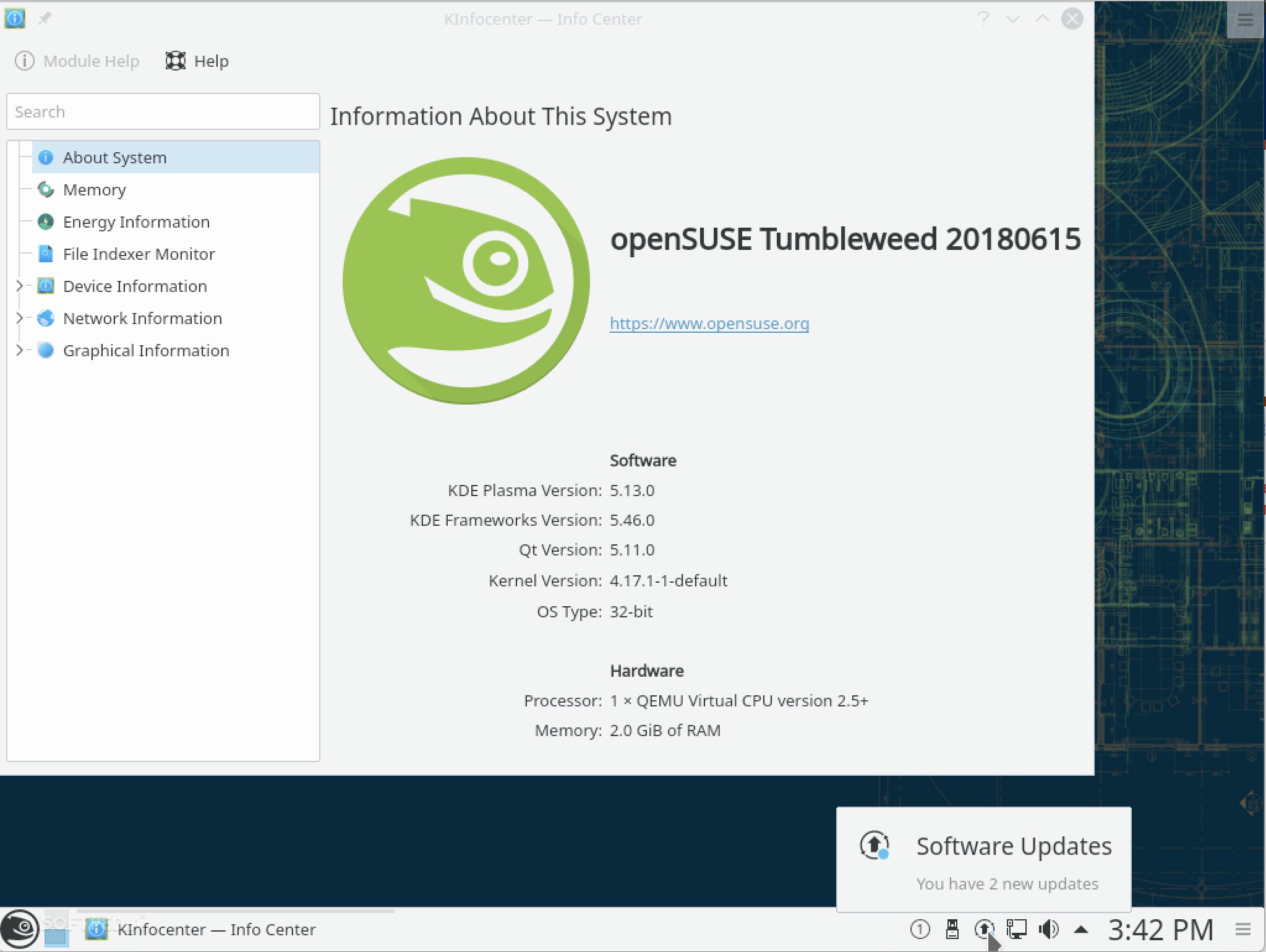Open the https://www.opensuse.org link
This screenshot has height=952, width=1266.
pyautogui.click(x=709, y=323)
